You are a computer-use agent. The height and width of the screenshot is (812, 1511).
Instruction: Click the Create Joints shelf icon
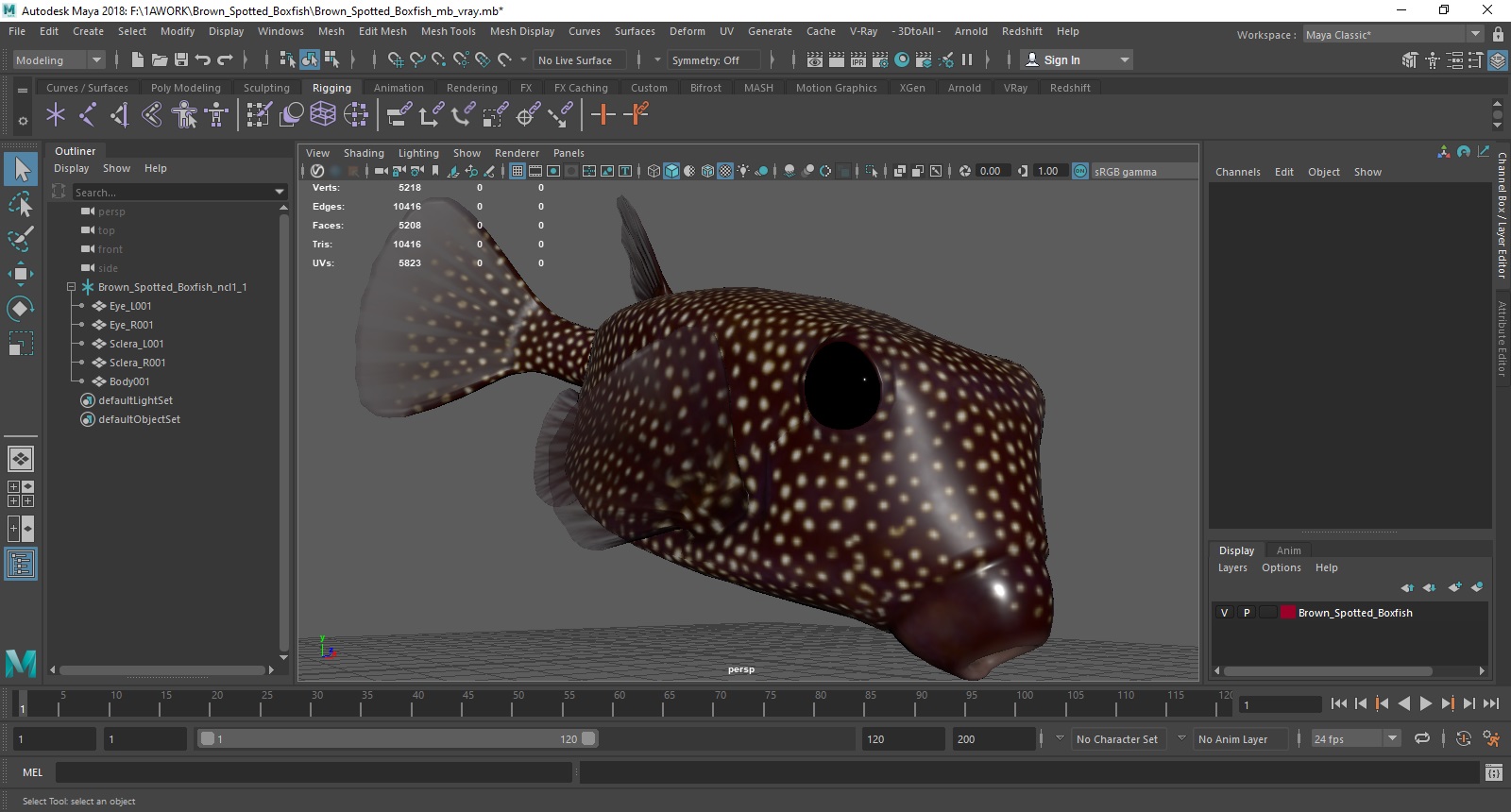coord(88,115)
